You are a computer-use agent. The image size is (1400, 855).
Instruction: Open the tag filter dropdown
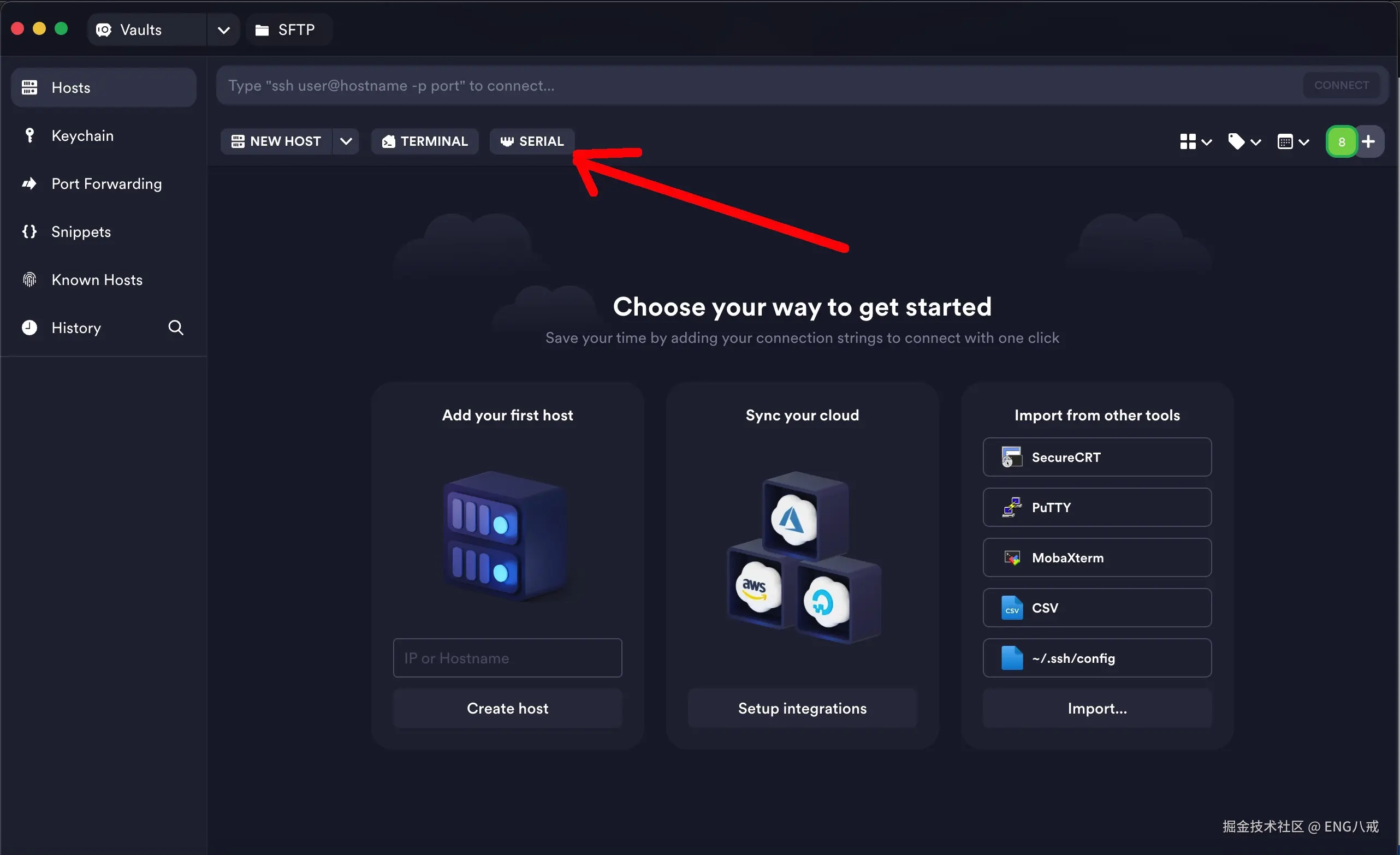click(x=1244, y=141)
